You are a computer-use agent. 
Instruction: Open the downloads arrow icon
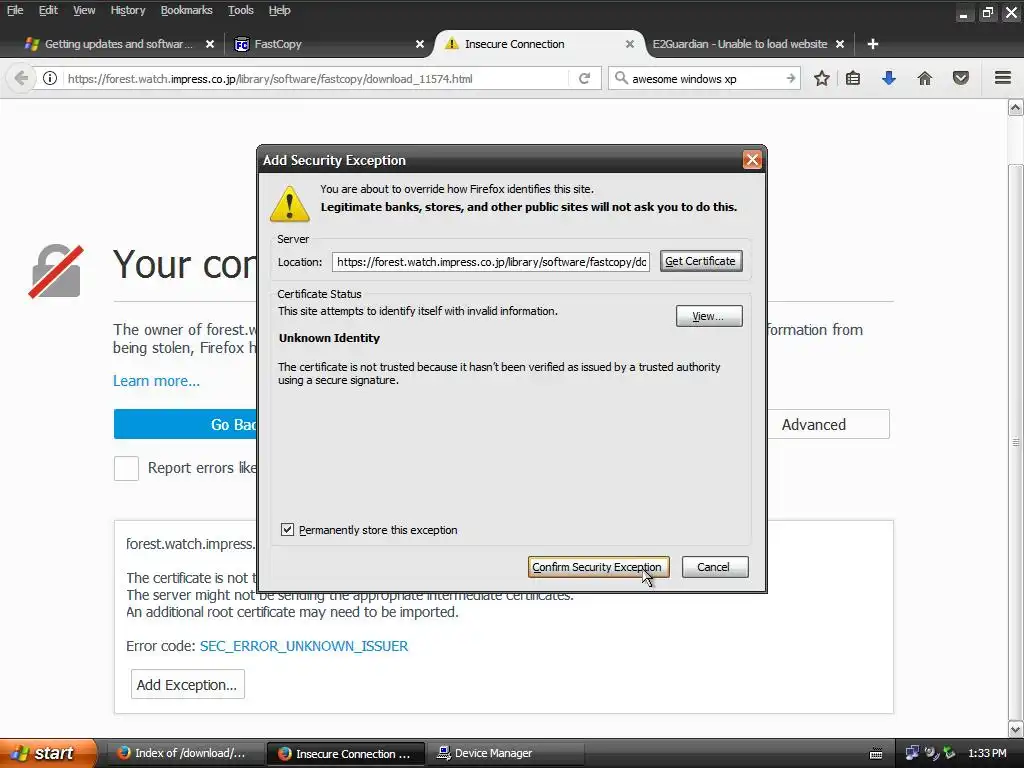click(889, 78)
